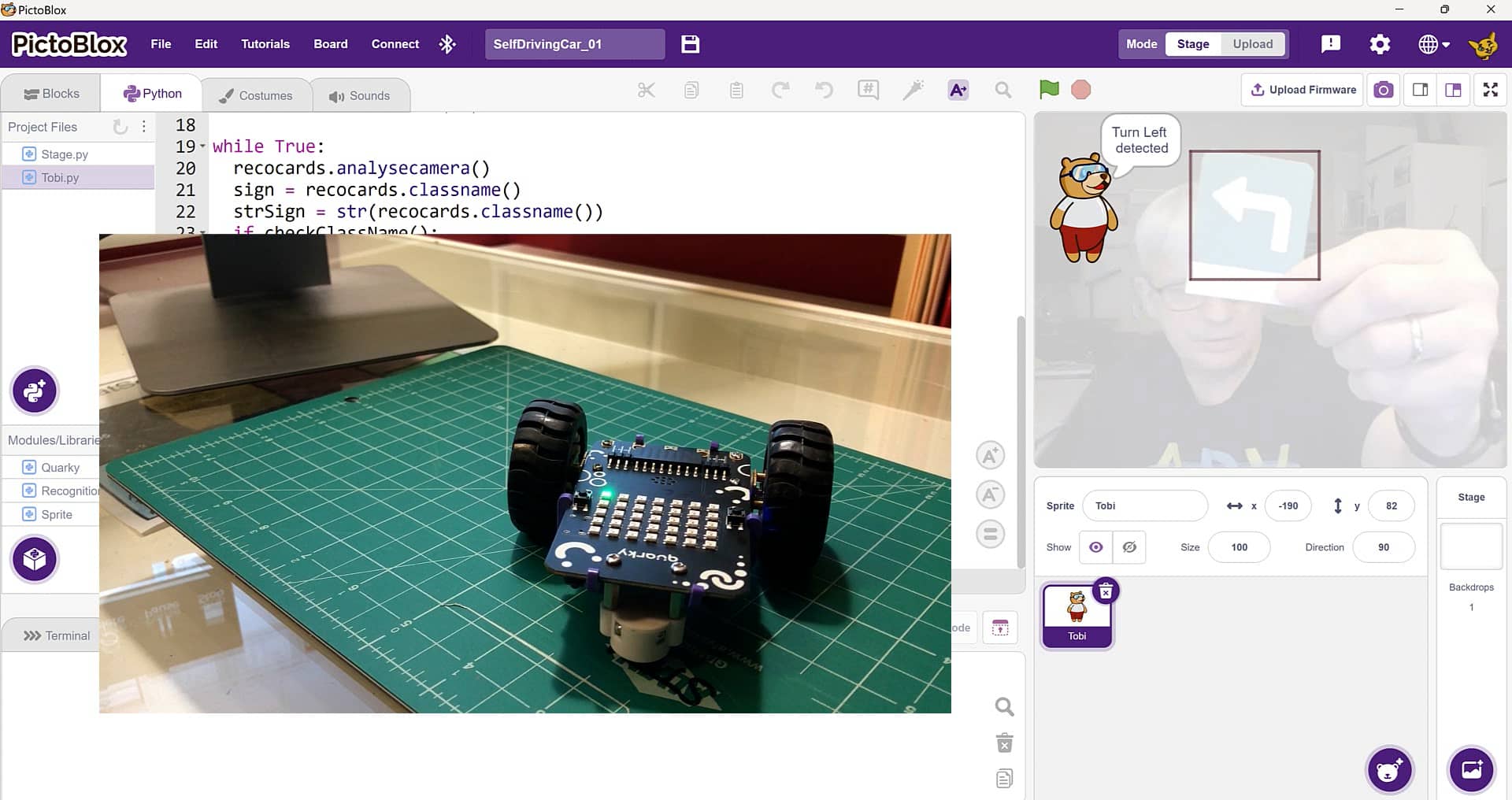This screenshot has height=800, width=1512.
Task: Click the paste clipboard icon
Action: pos(736,90)
